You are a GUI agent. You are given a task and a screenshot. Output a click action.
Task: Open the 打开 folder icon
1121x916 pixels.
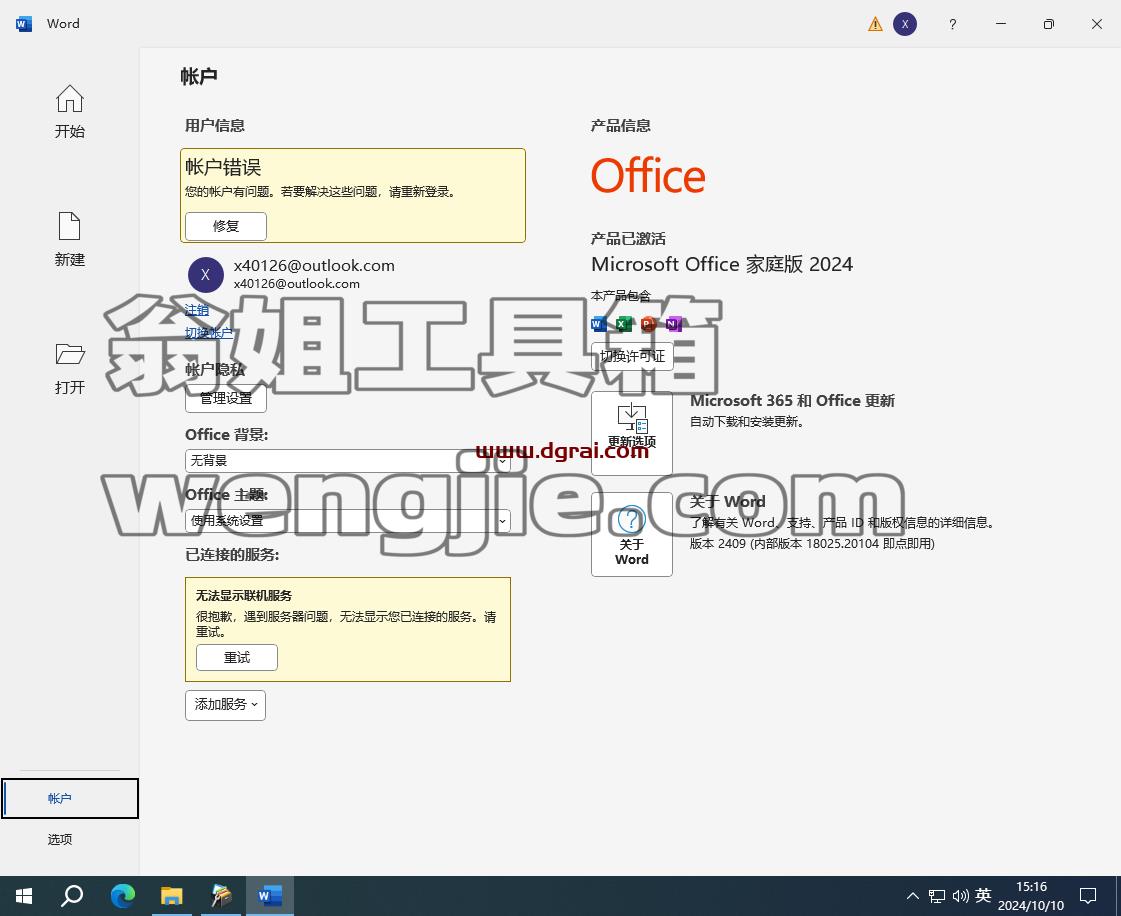coord(69,354)
